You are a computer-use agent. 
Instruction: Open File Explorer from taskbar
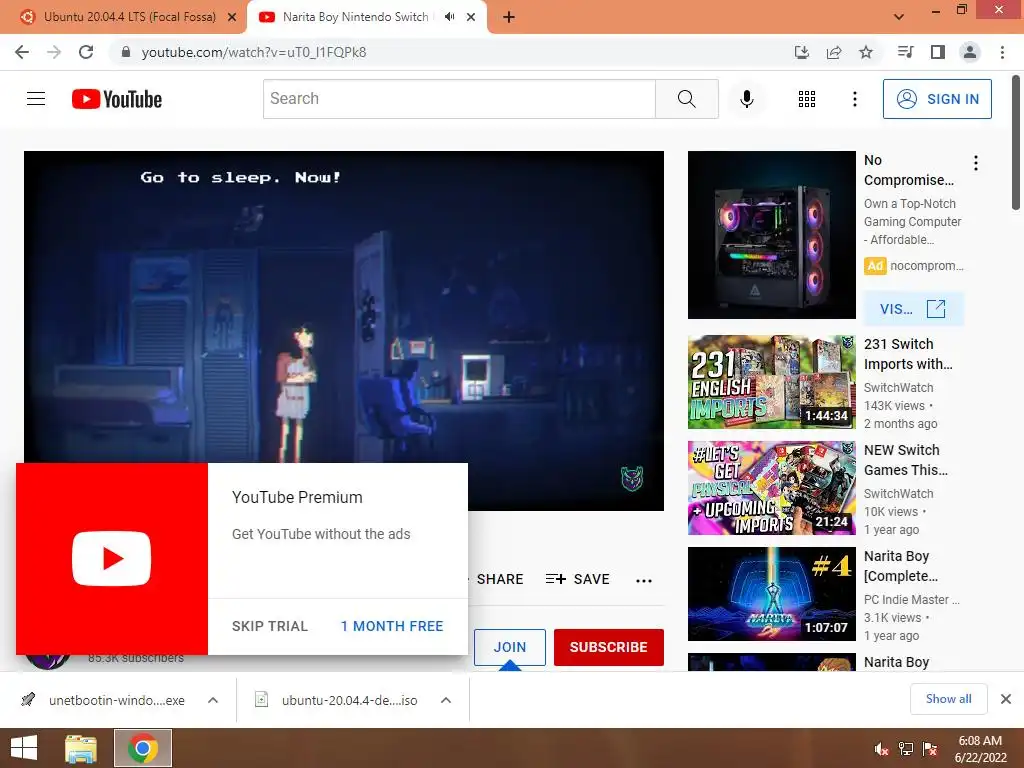[x=81, y=748]
